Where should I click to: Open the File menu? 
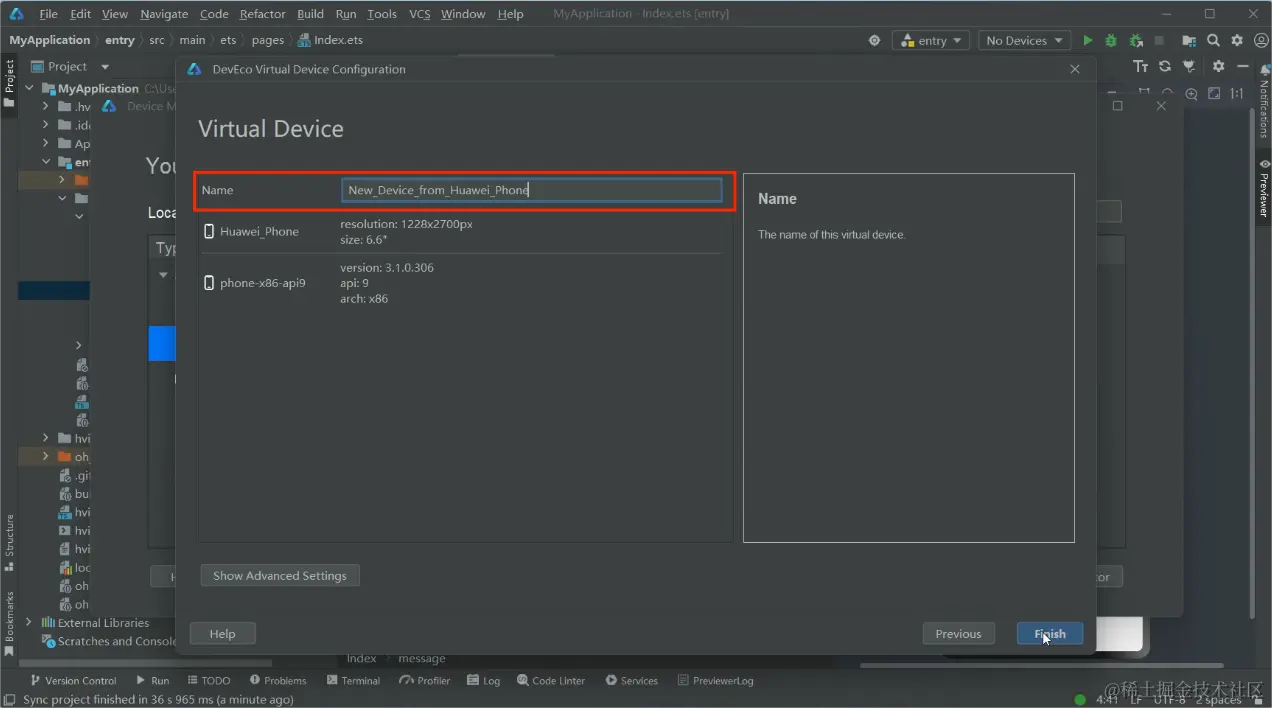point(48,14)
